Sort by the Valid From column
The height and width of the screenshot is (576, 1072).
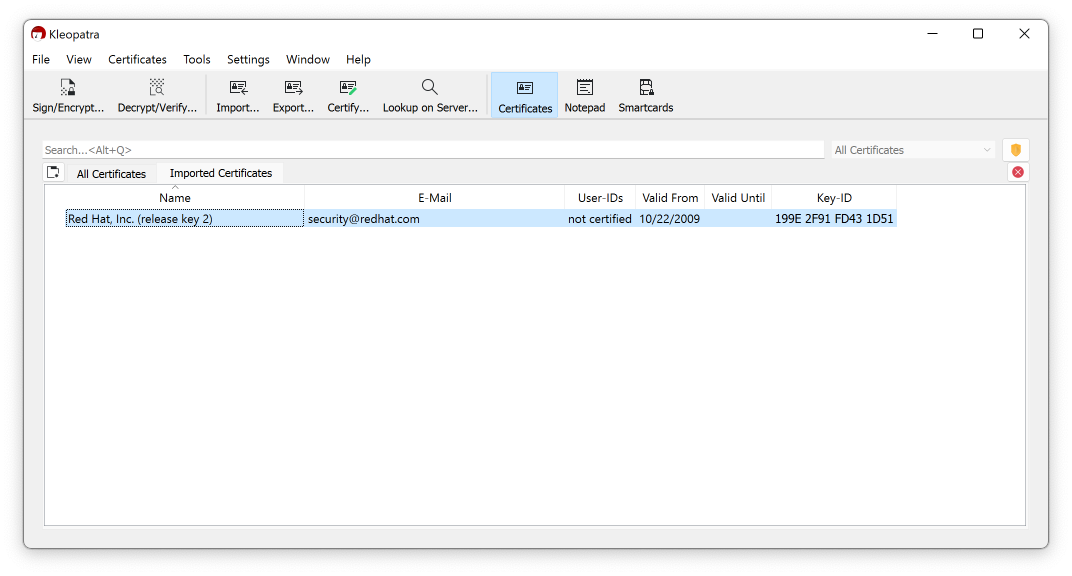tap(669, 197)
